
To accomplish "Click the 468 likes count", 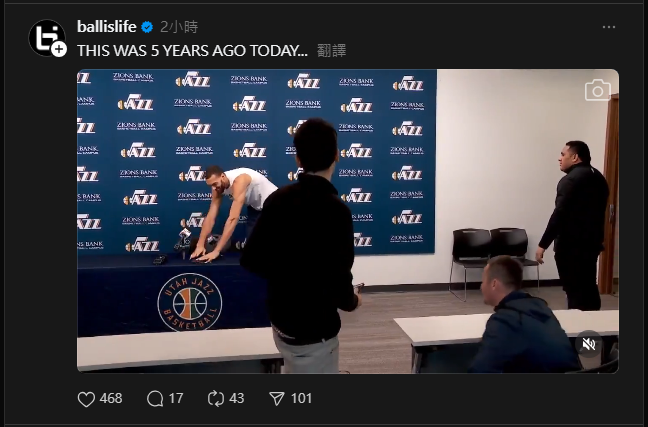I will (111, 398).
